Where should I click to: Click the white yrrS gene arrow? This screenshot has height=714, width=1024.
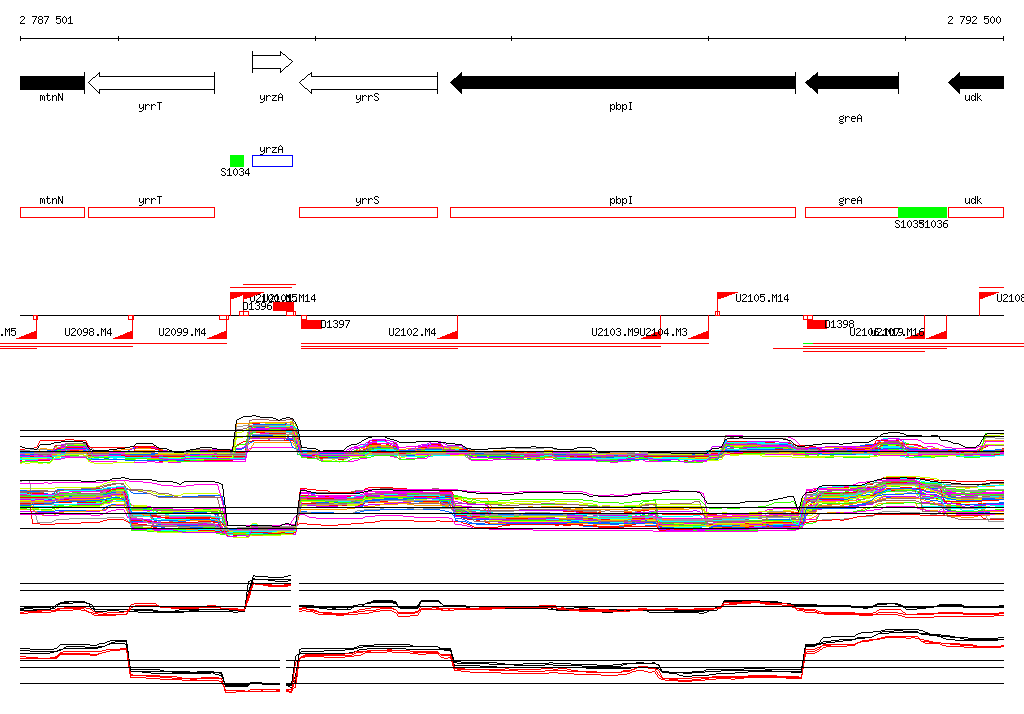(x=368, y=83)
